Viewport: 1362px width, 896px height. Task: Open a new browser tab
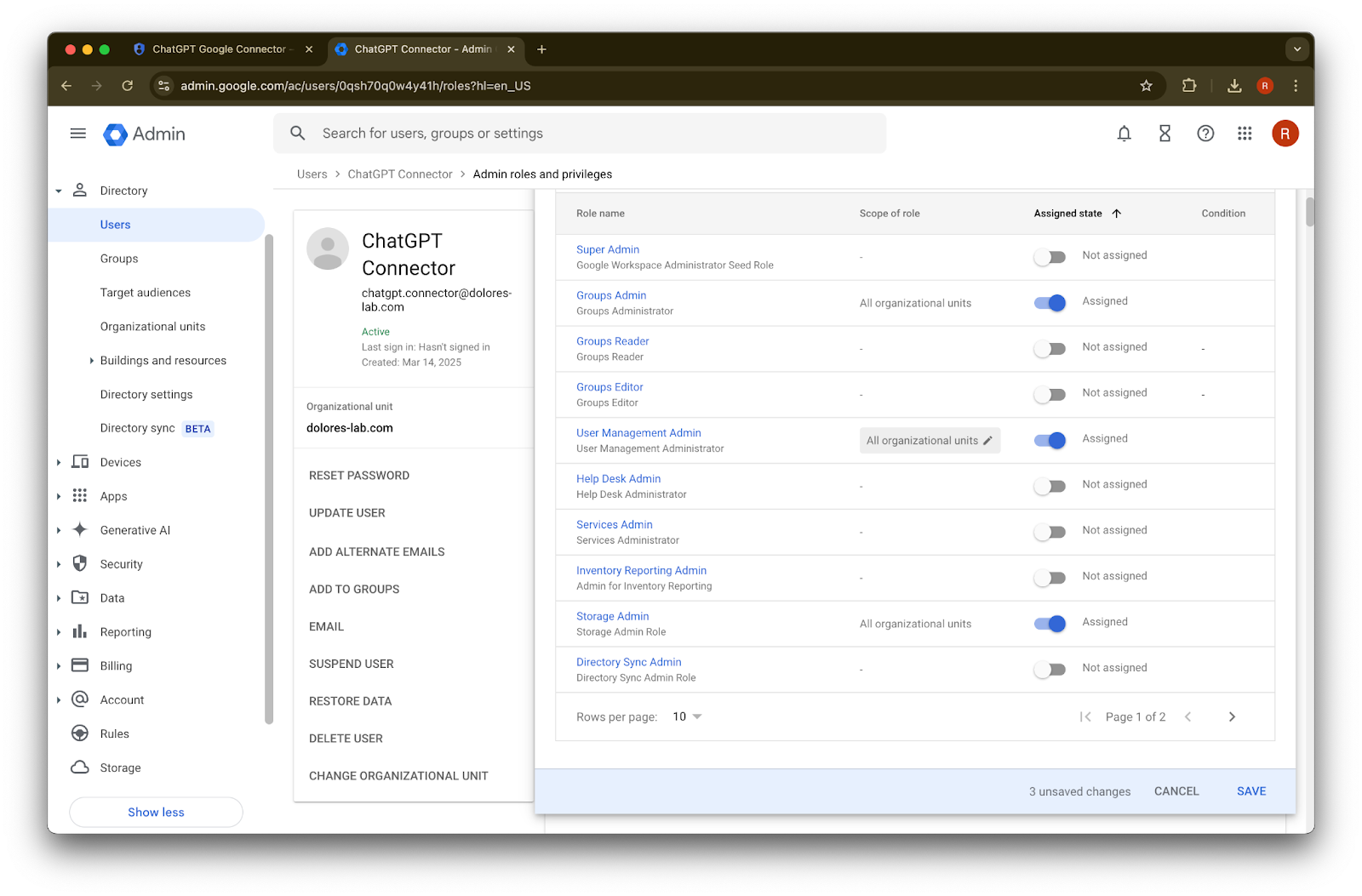(541, 49)
